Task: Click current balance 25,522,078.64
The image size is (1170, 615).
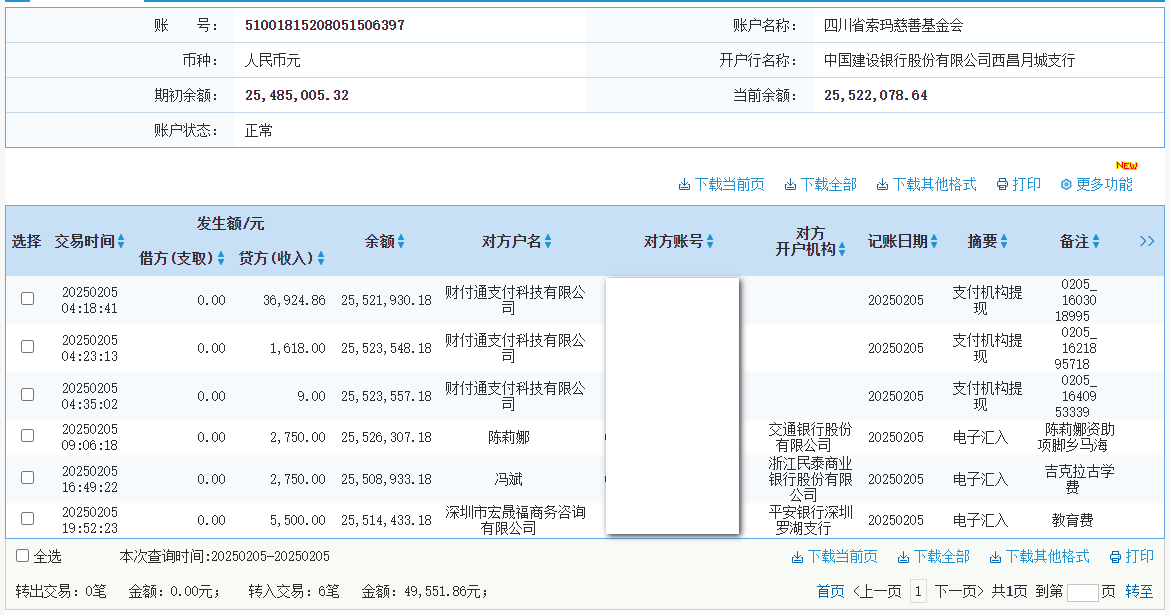Action: click(x=876, y=96)
